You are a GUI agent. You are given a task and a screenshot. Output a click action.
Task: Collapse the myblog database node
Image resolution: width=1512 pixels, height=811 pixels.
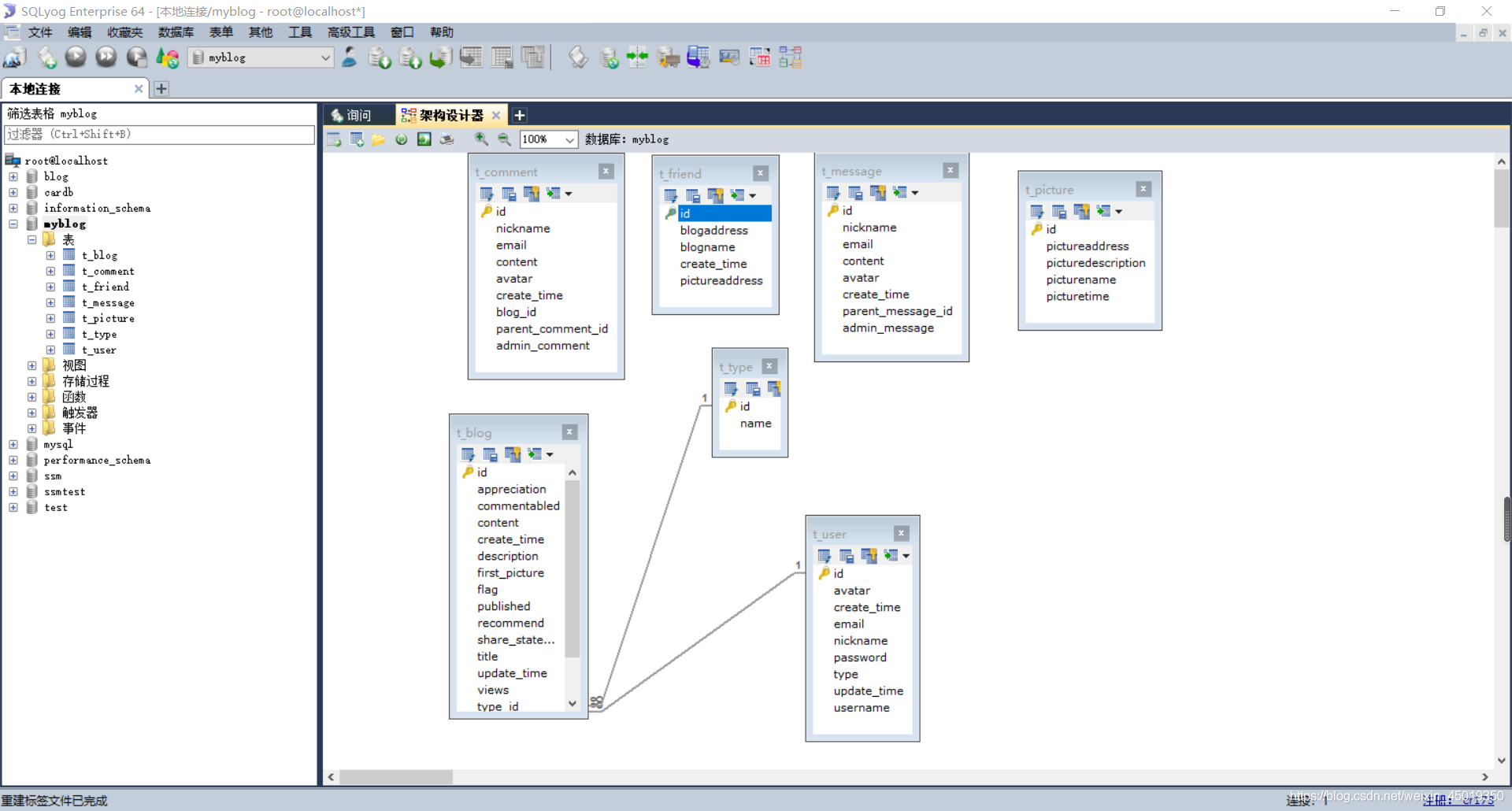[x=13, y=224]
